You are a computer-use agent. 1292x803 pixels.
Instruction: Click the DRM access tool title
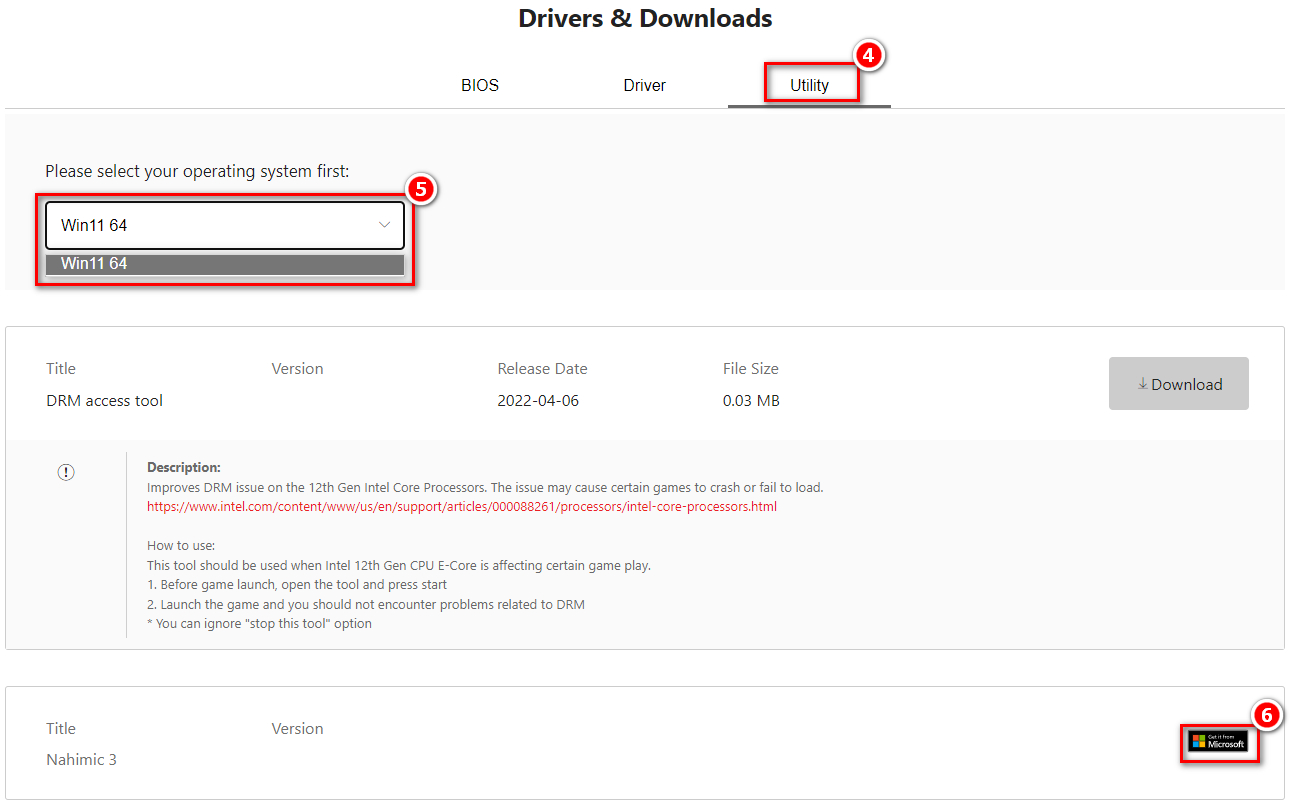pos(104,401)
